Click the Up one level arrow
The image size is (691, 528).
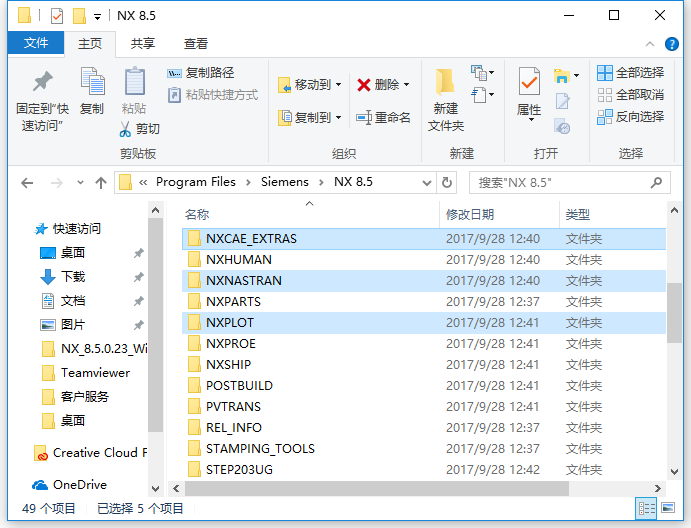point(101,182)
